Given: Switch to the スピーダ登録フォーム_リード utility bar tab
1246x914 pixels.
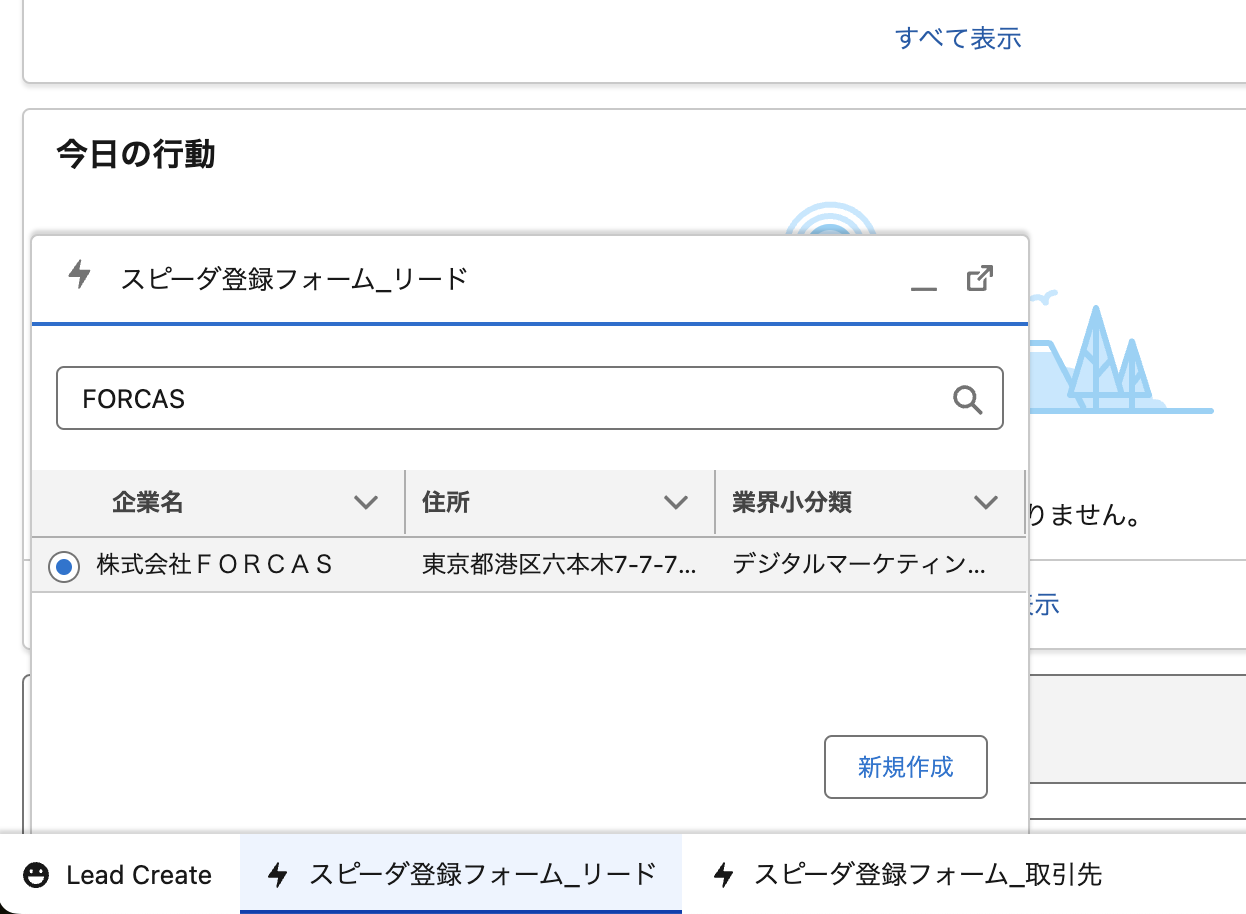Looking at the screenshot, I should [x=461, y=875].
